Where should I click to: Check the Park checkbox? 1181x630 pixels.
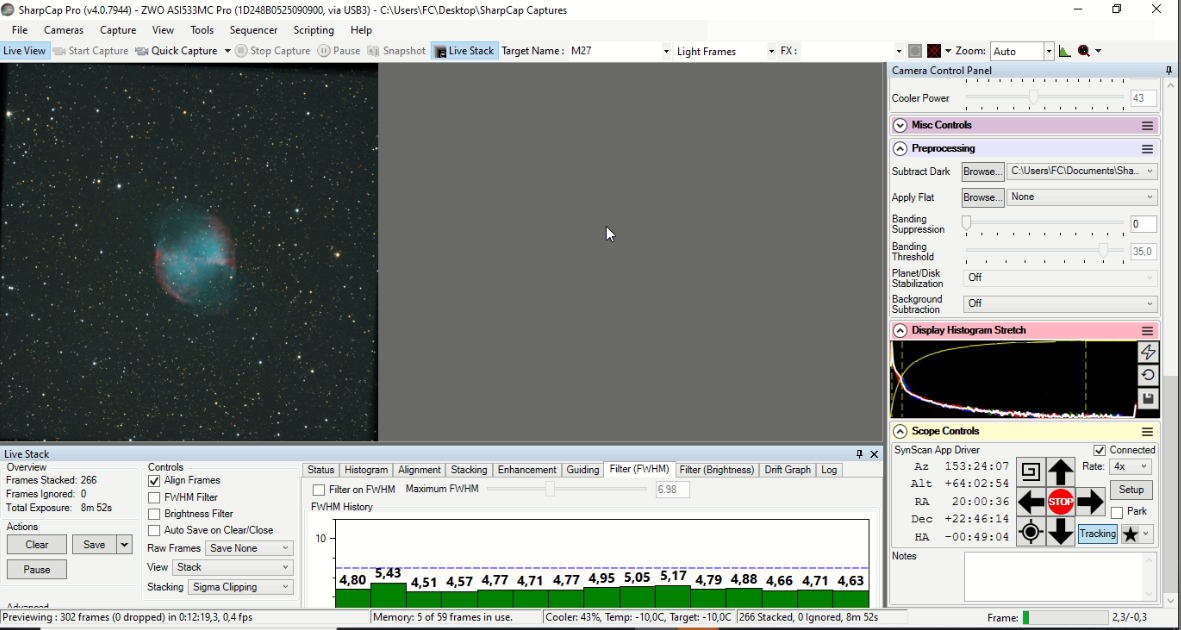pos(1117,512)
